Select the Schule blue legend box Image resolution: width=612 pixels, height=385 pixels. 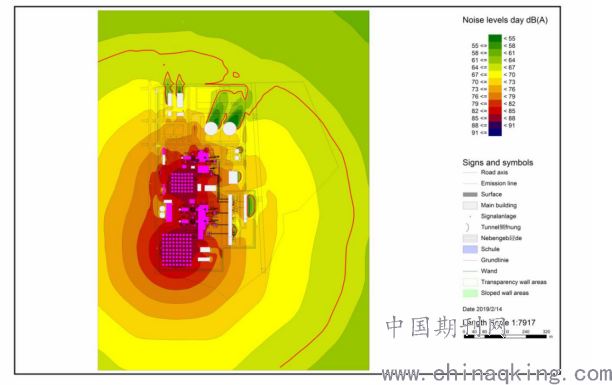click(x=470, y=249)
